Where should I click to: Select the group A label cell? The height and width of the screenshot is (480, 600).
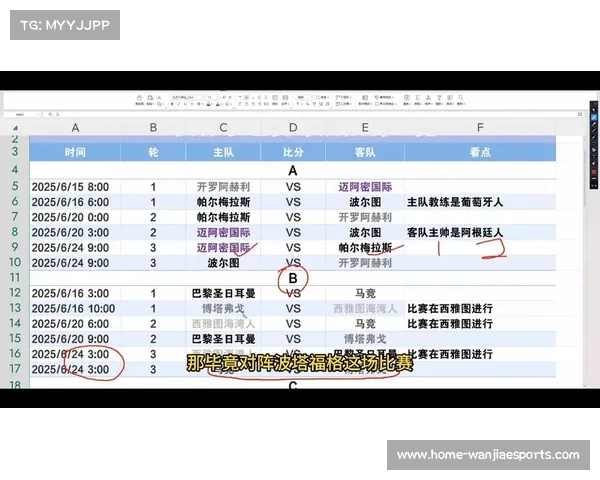[x=293, y=170]
